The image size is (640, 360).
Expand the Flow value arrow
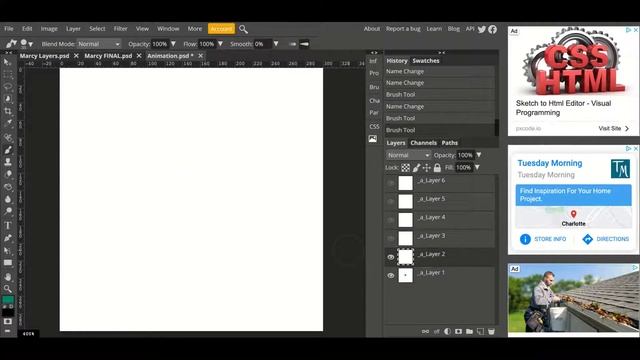pyautogui.click(x=220, y=44)
